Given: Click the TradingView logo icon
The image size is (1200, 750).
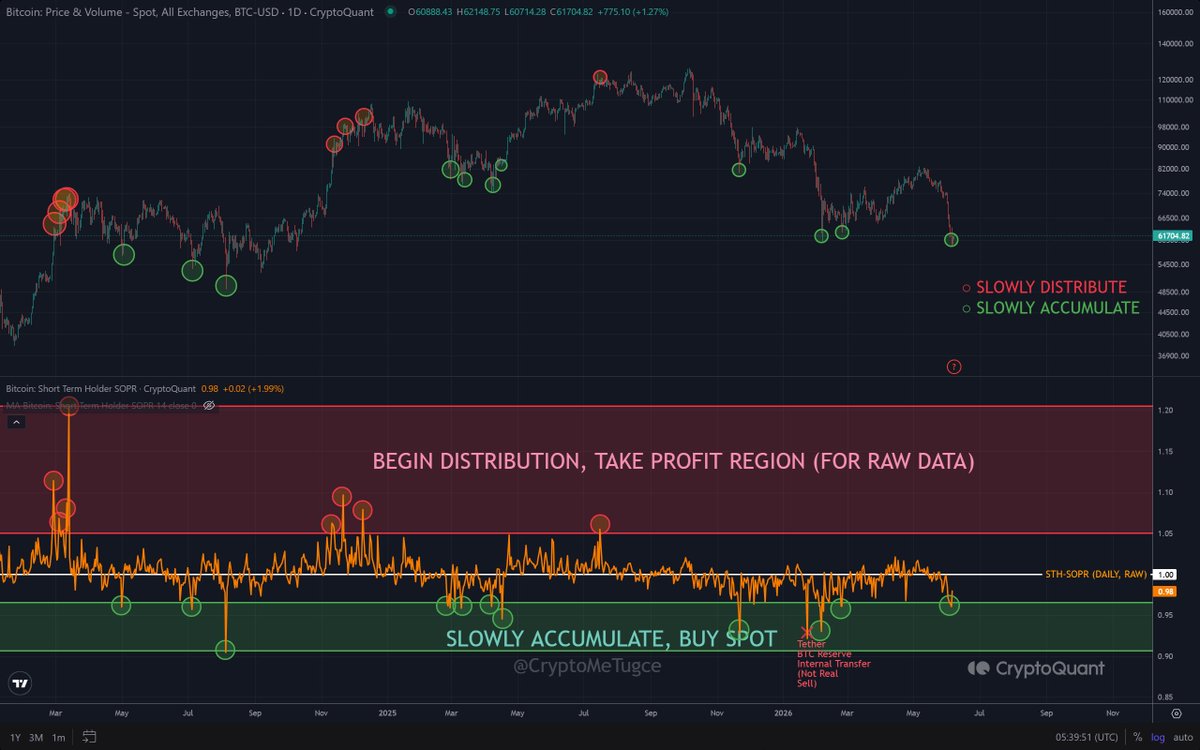Looking at the screenshot, I should click(x=19, y=684).
